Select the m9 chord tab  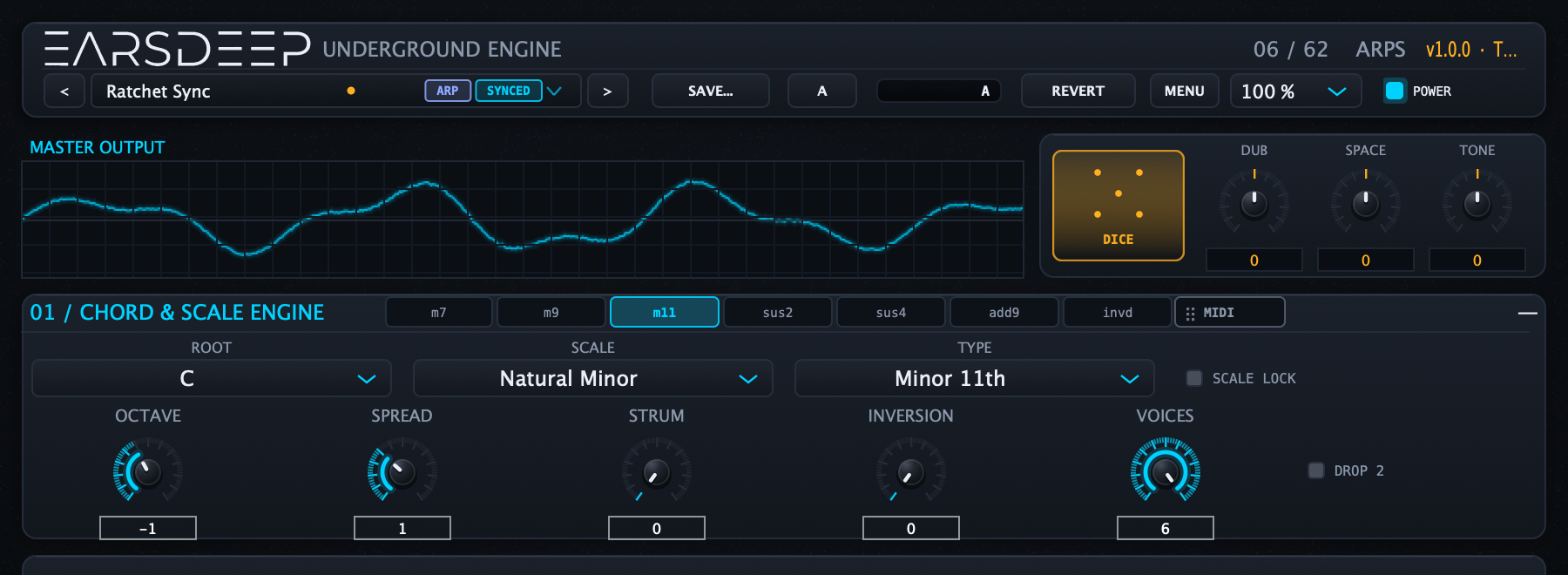tap(551, 312)
